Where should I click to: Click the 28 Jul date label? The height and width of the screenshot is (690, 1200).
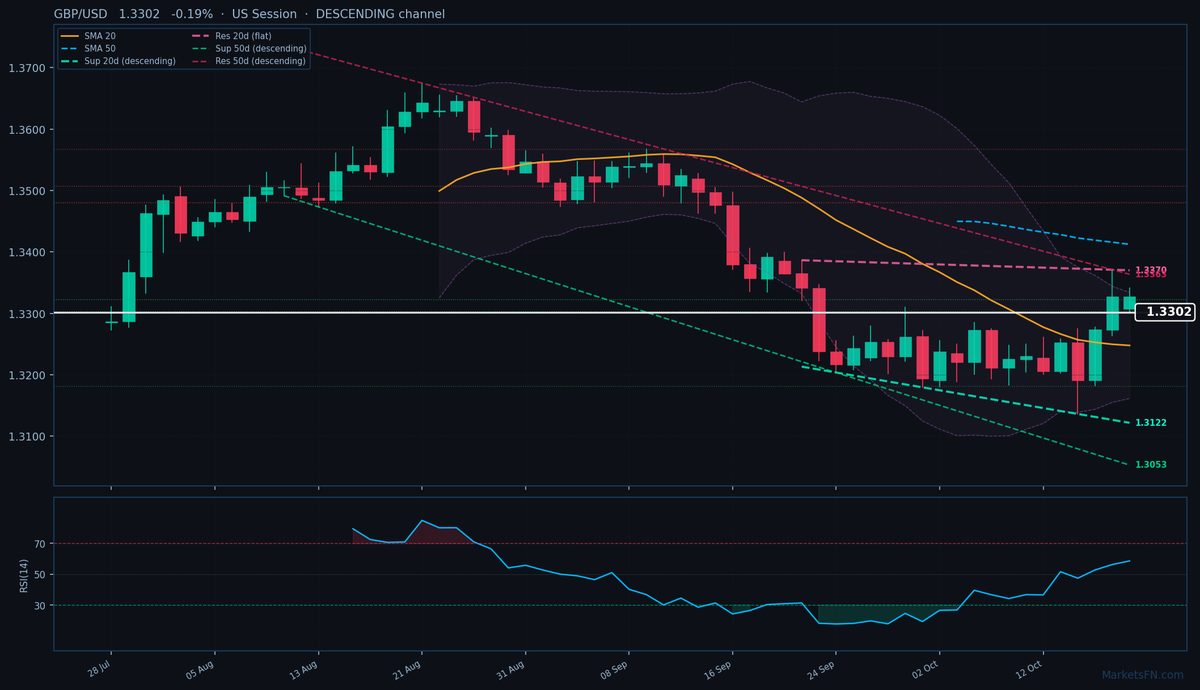(x=99, y=669)
